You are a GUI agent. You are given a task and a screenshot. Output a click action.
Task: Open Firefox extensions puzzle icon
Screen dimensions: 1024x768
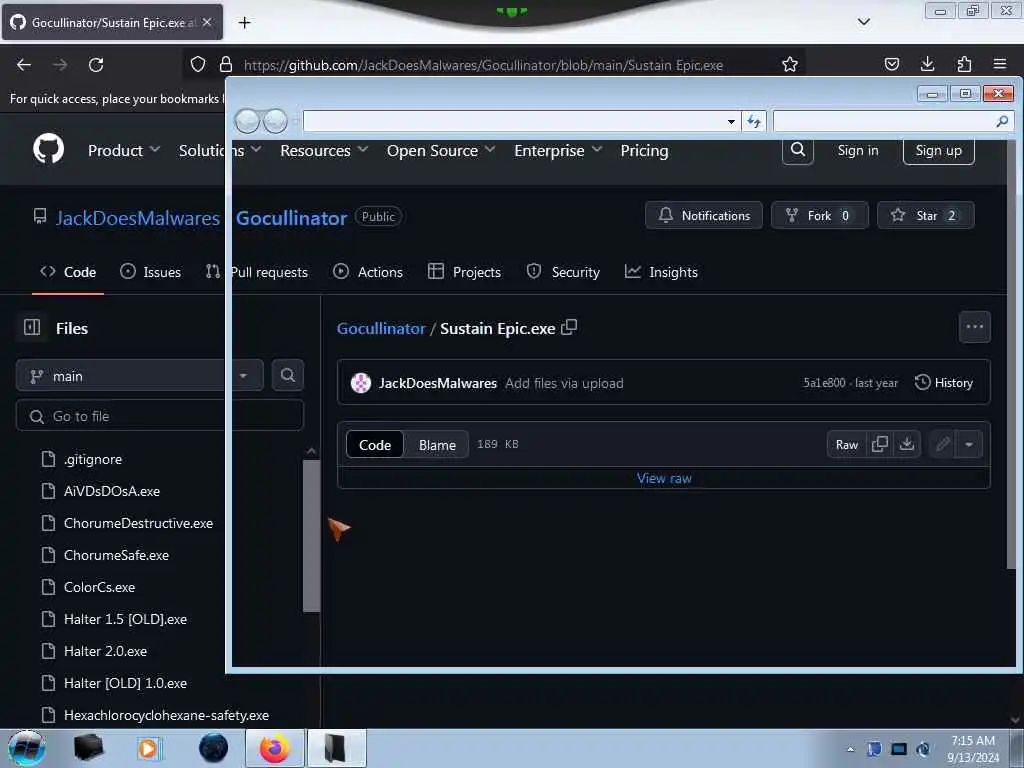(x=964, y=64)
